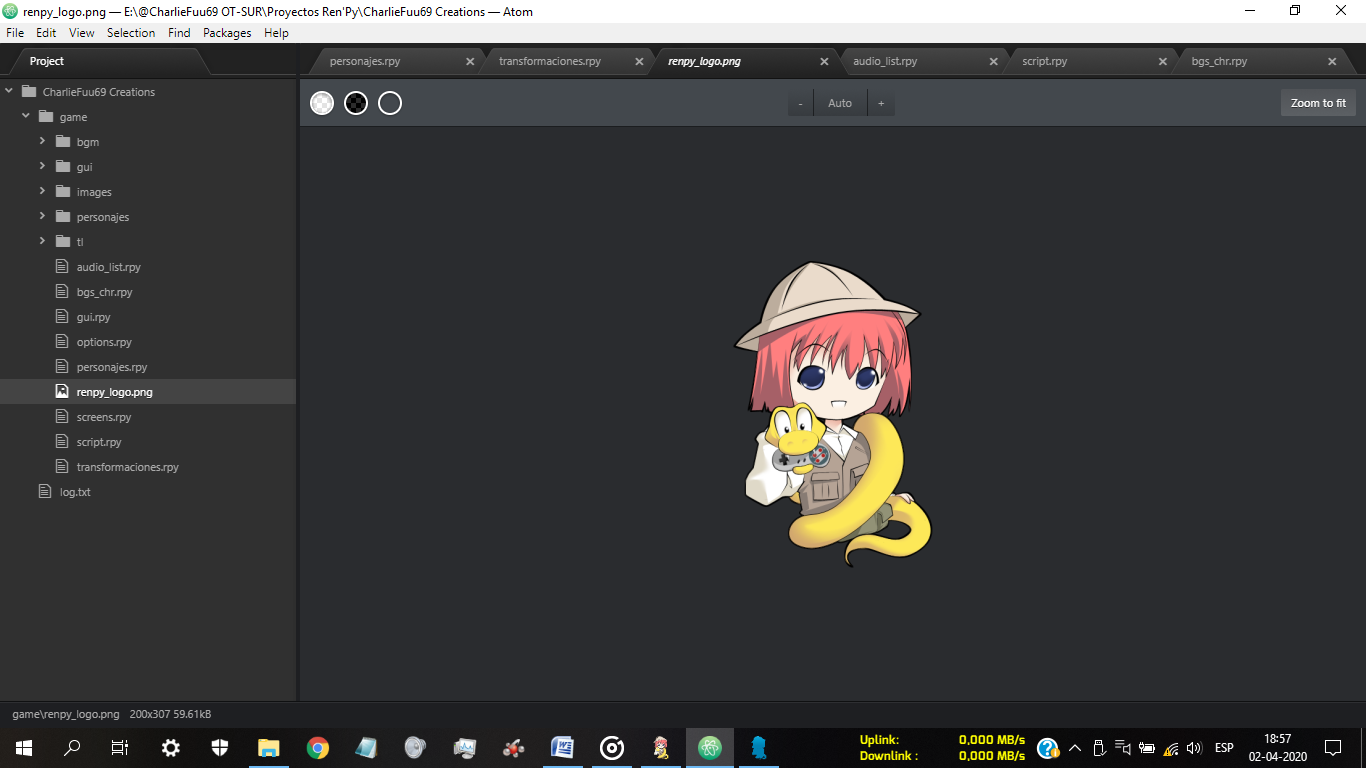1366x768 pixels.
Task: Switch to the script.rpy tab
Action: pyautogui.click(x=1044, y=61)
